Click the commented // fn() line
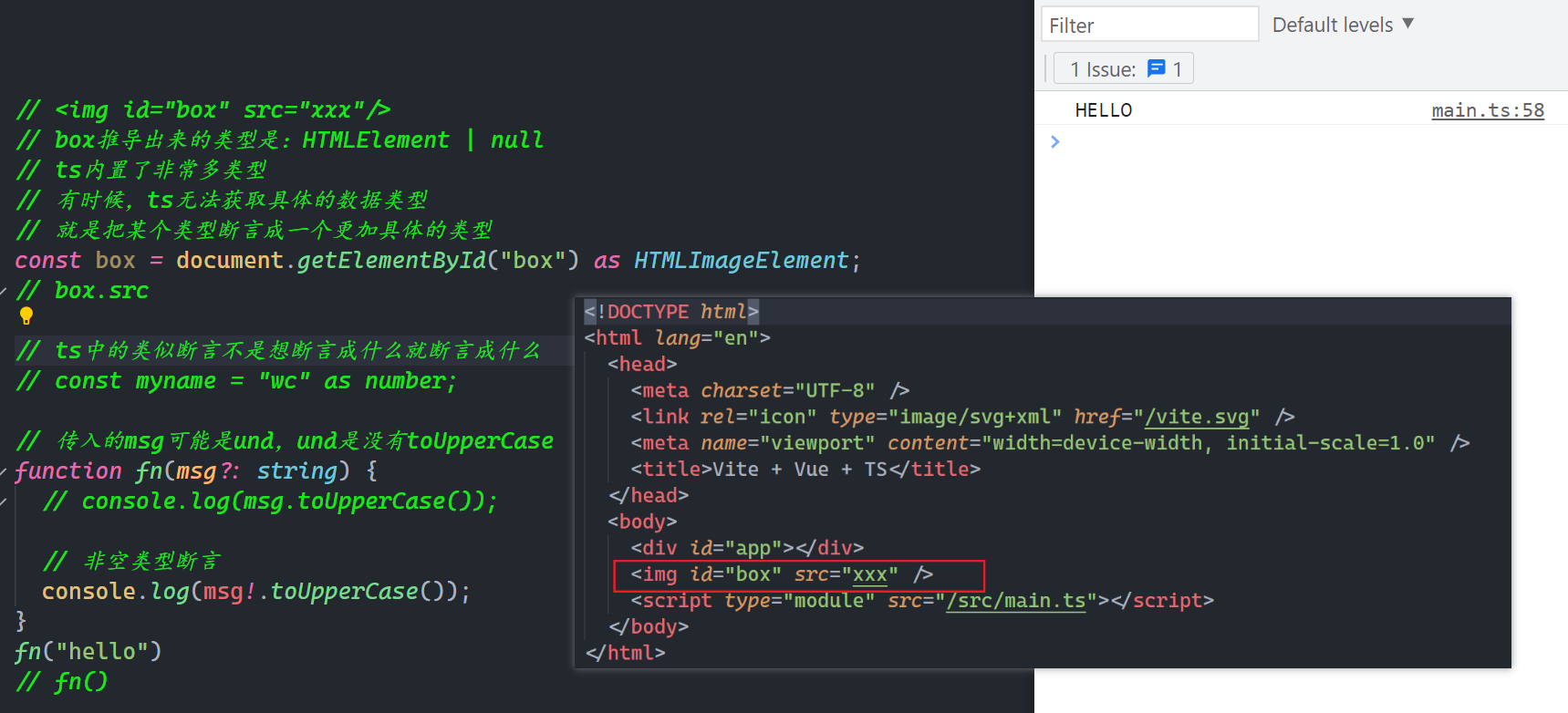 (61, 681)
